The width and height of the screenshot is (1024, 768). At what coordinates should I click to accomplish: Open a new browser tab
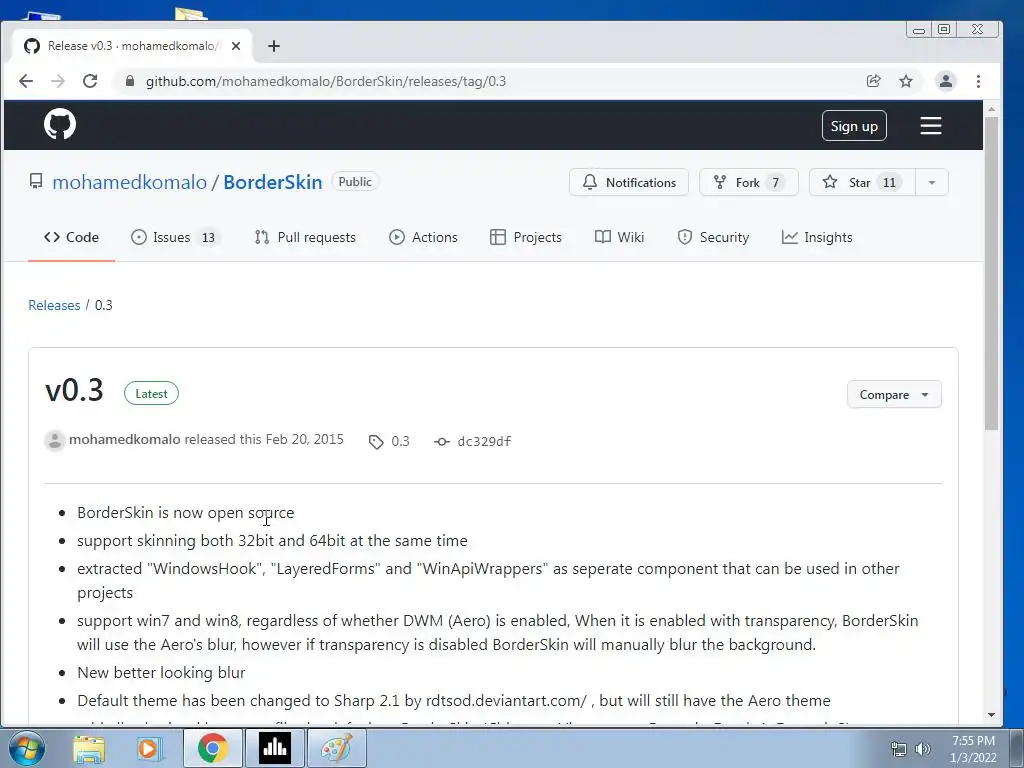coord(274,46)
